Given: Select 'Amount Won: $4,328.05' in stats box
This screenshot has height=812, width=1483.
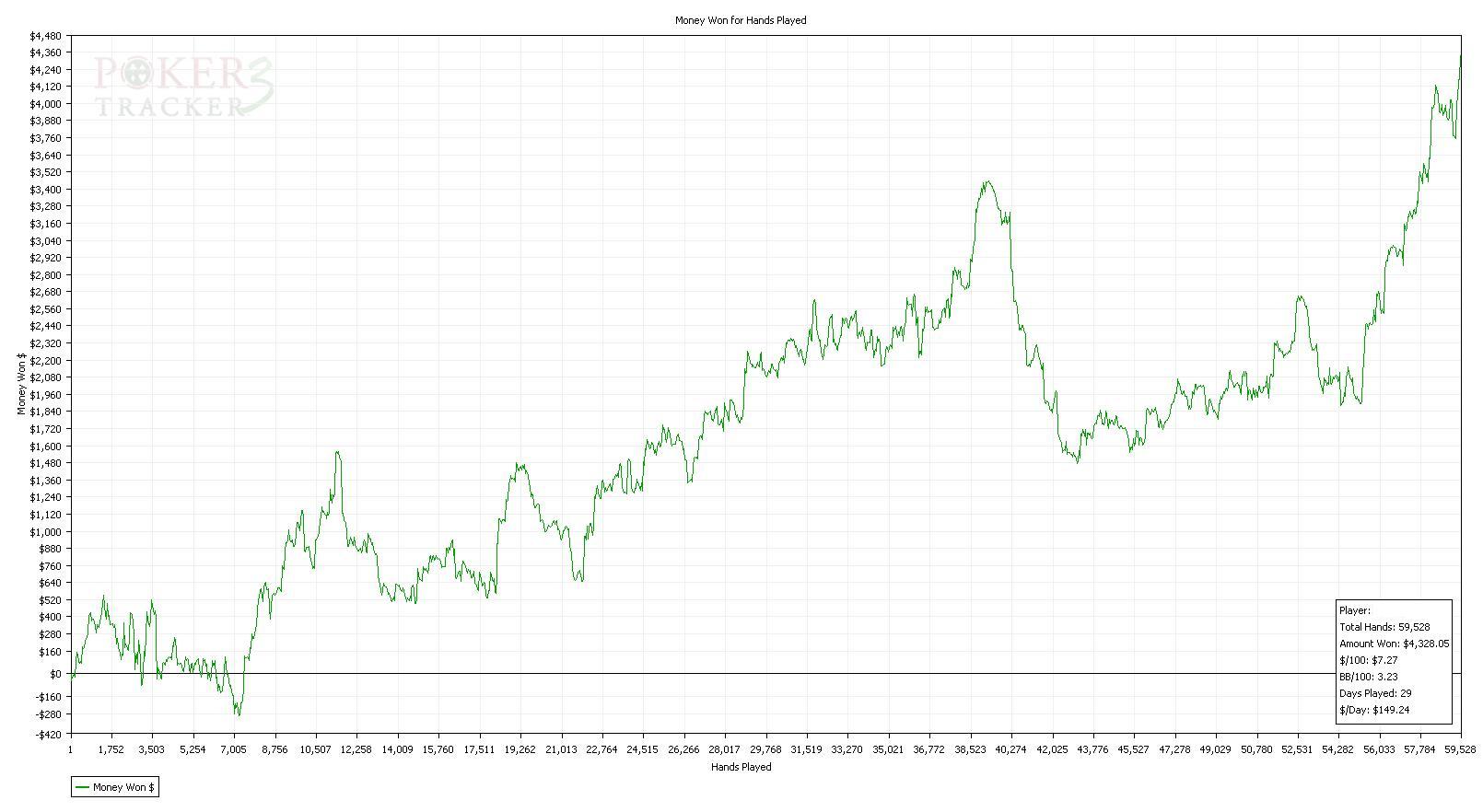Looking at the screenshot, I should point(1394,644).
